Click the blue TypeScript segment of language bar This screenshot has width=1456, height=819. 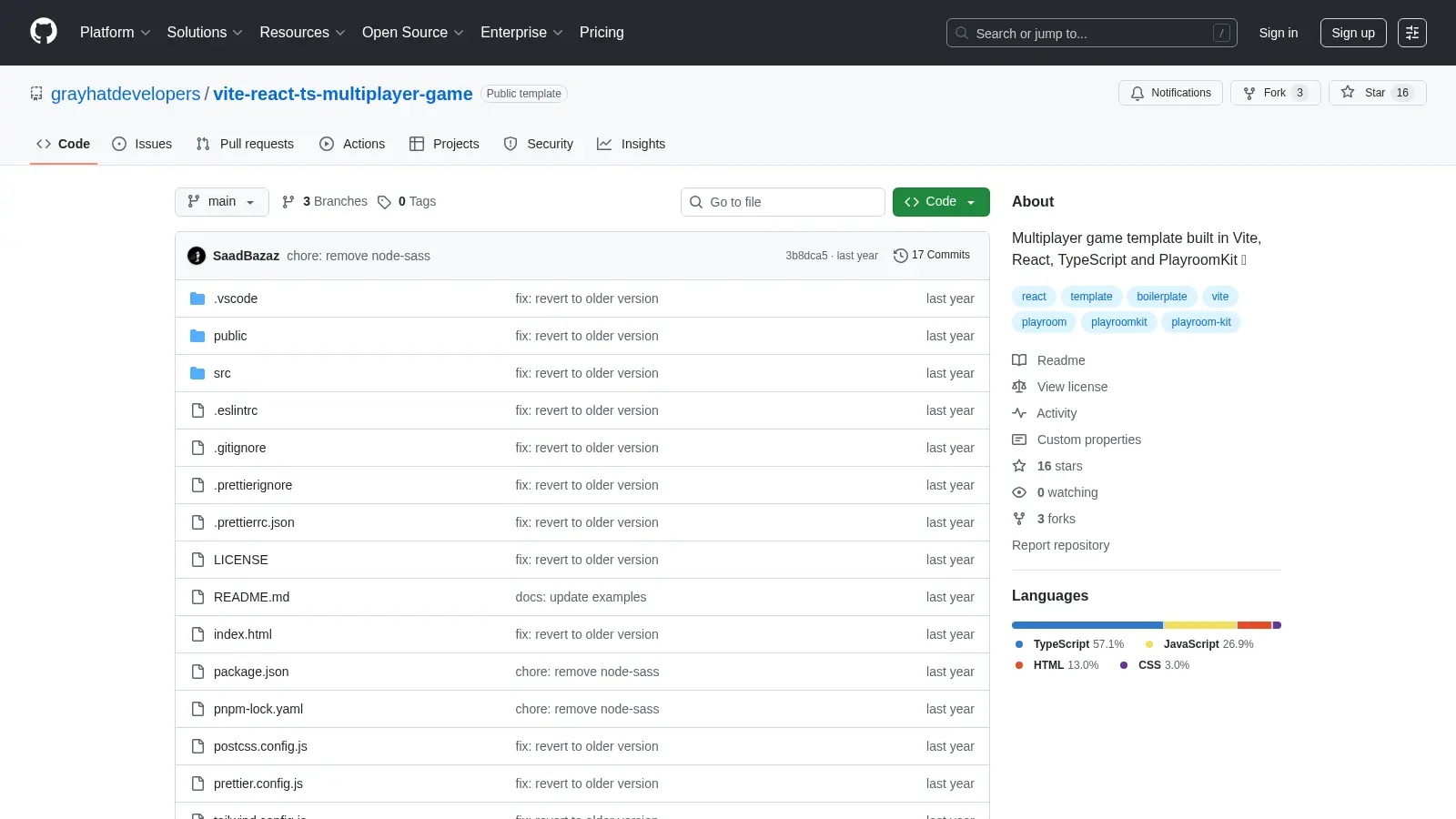(x=1087, y=625)
